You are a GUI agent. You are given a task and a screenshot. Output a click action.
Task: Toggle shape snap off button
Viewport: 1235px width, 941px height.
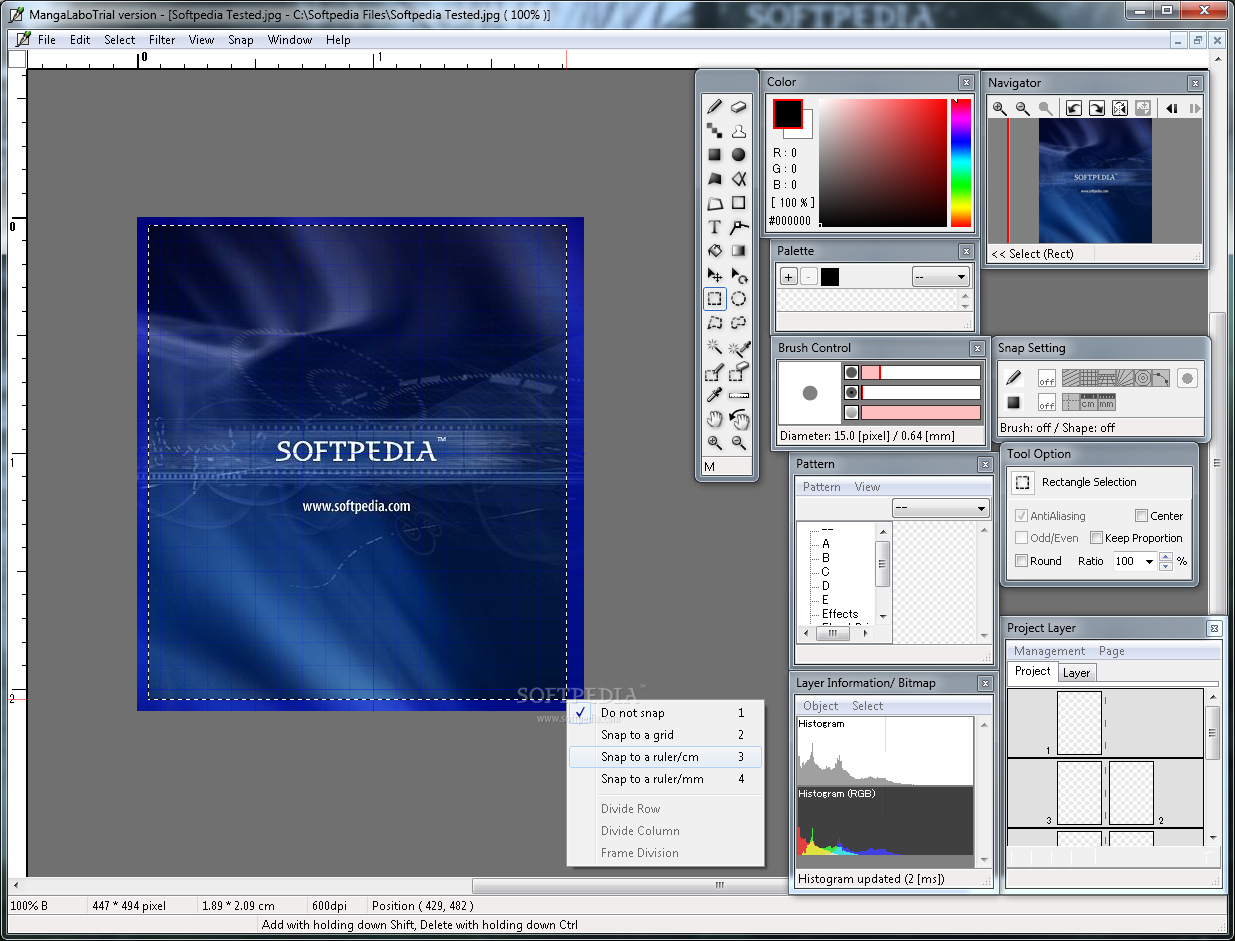coord(1046,403)
